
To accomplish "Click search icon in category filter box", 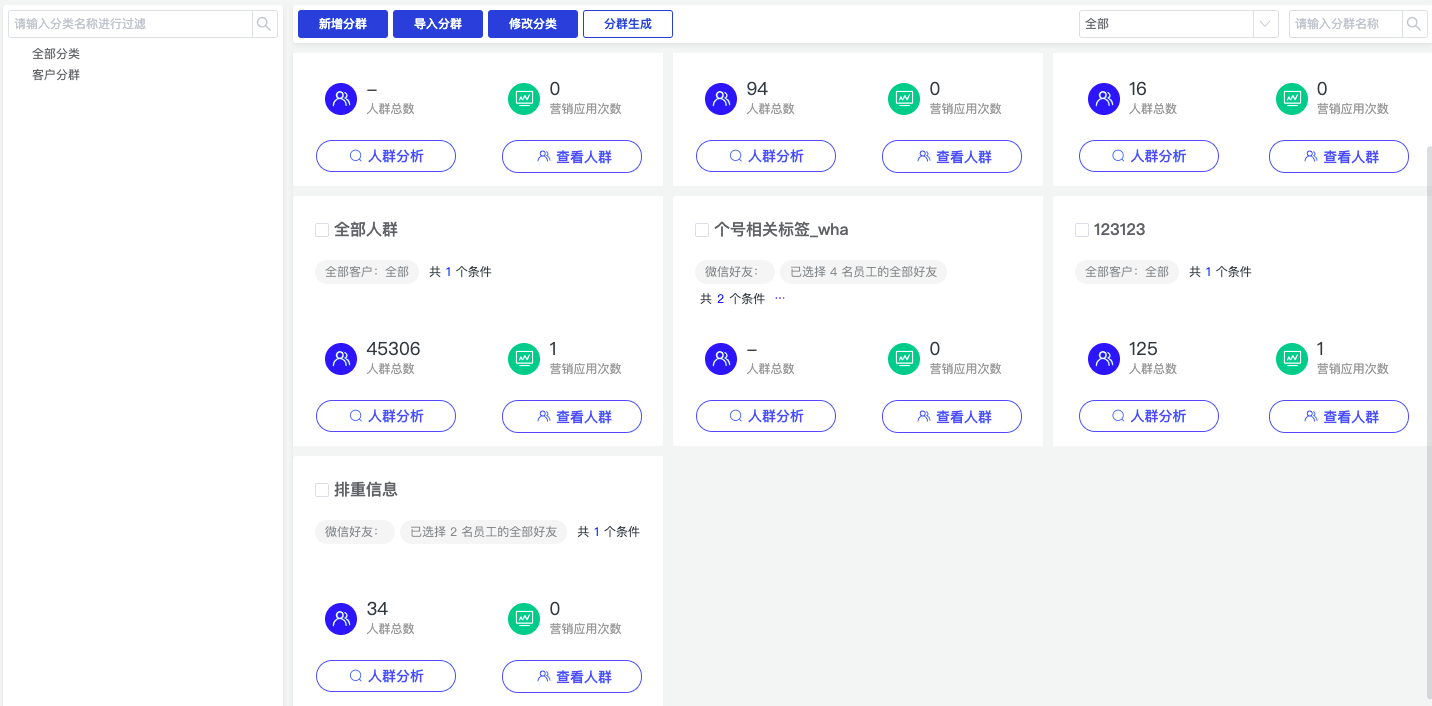I will pos(264,24).
